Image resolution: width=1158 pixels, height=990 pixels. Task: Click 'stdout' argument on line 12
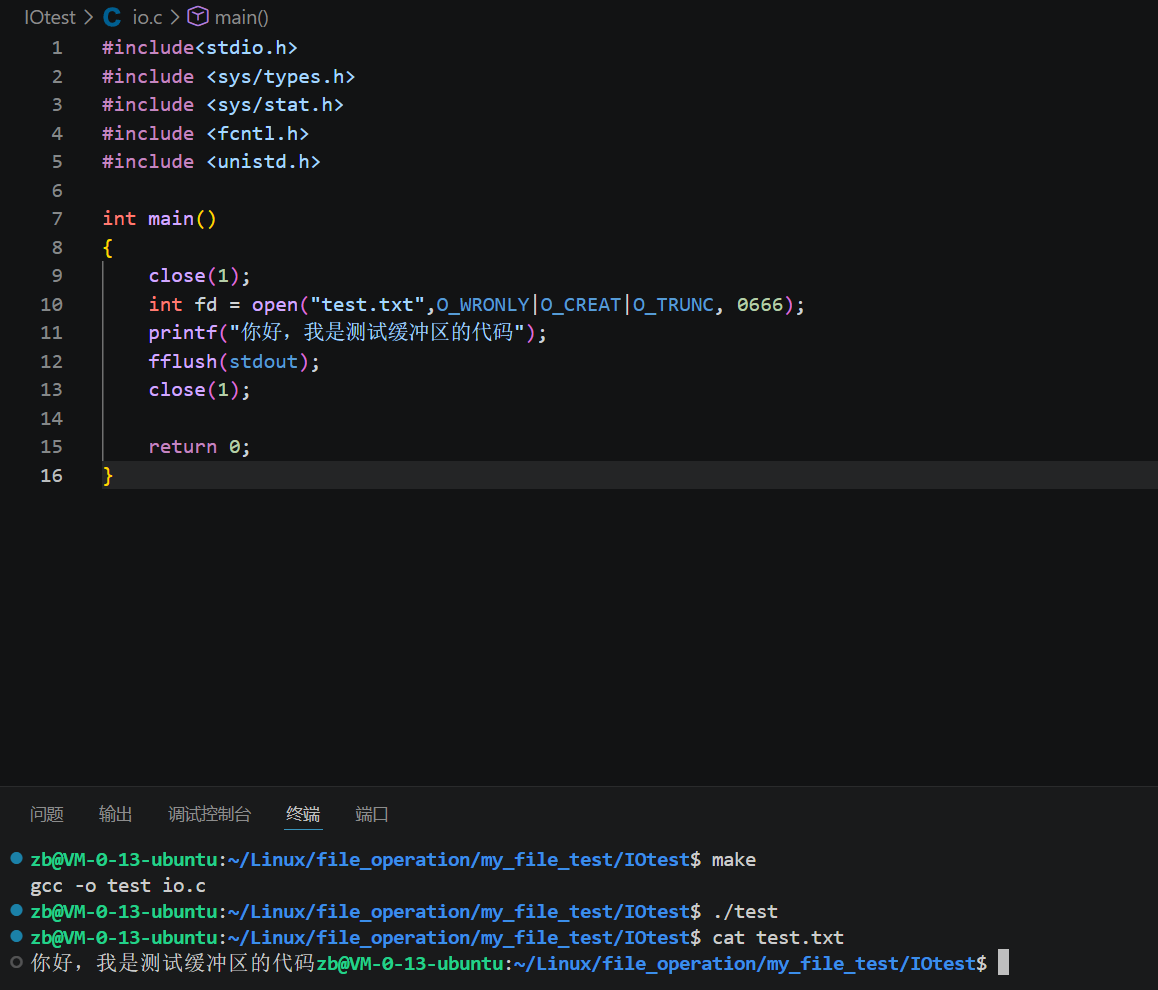tap(264, 362)
